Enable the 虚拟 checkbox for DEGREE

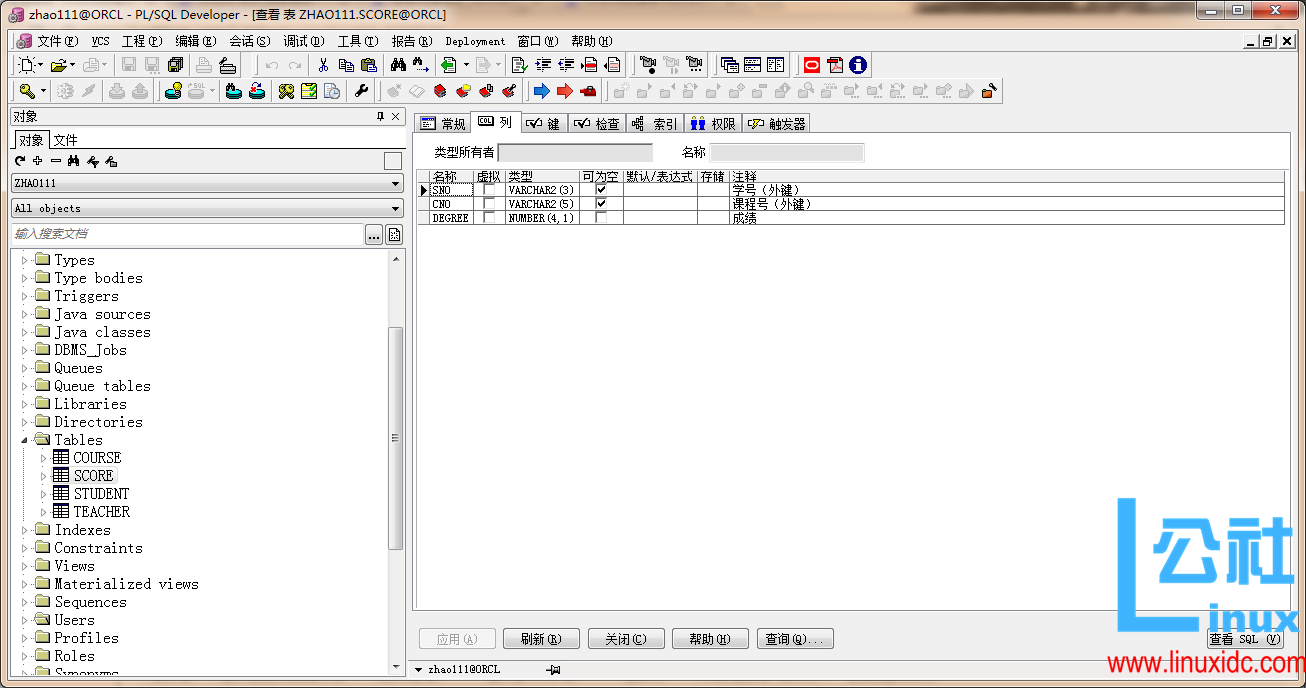click(x=488, y=217)
